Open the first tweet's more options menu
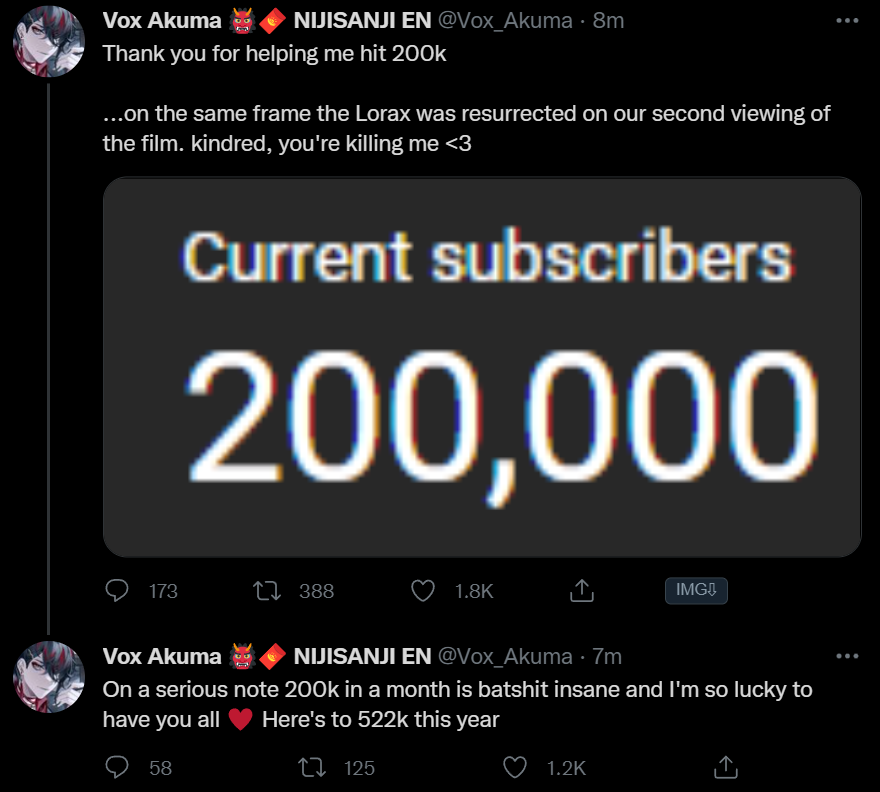 tap(846, 20)
